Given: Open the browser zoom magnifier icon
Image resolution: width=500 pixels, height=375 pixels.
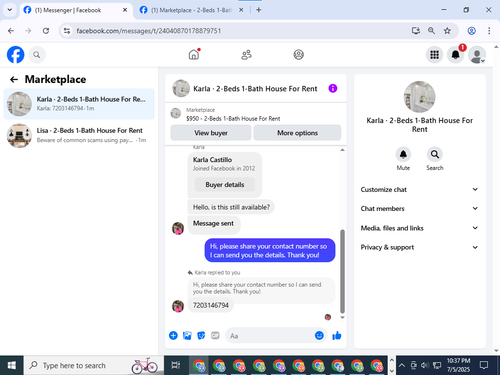Looking at the screenshot, I should tap(431, 31).
